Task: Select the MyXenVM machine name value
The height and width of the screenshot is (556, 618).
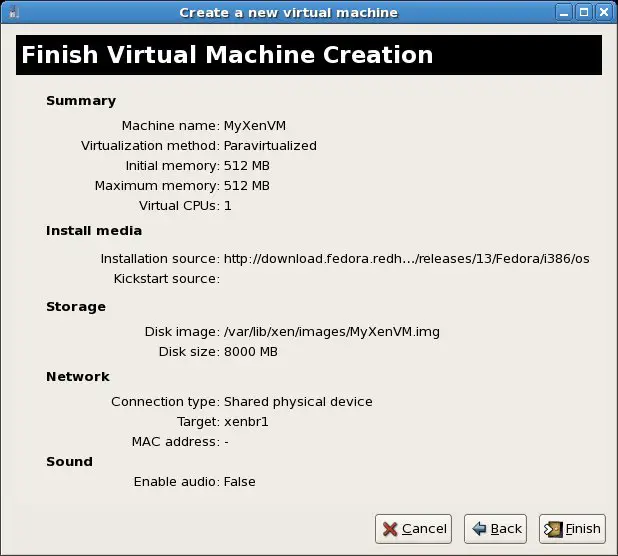Action: pos(255,126)
